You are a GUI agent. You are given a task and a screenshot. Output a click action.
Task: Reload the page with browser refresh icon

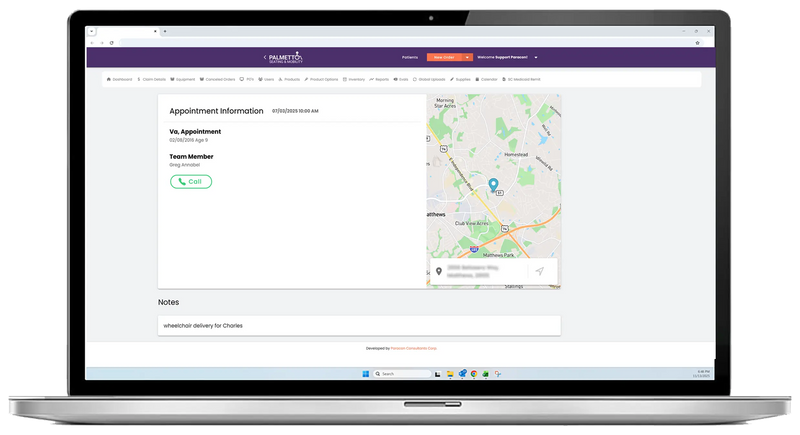pos(111,43)
